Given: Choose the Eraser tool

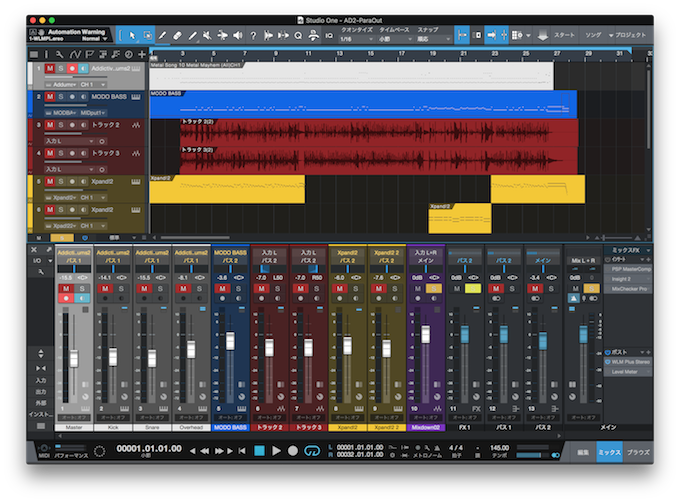Looking at the screenshot, I should (x=177, y=36).
